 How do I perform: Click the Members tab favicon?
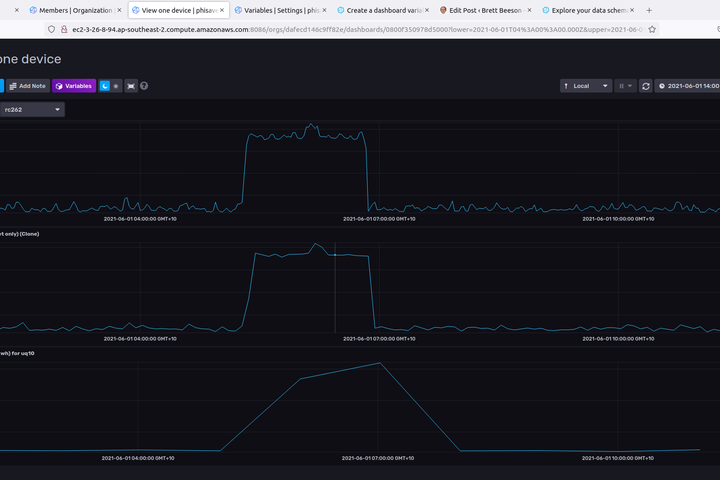click(33, 10)
